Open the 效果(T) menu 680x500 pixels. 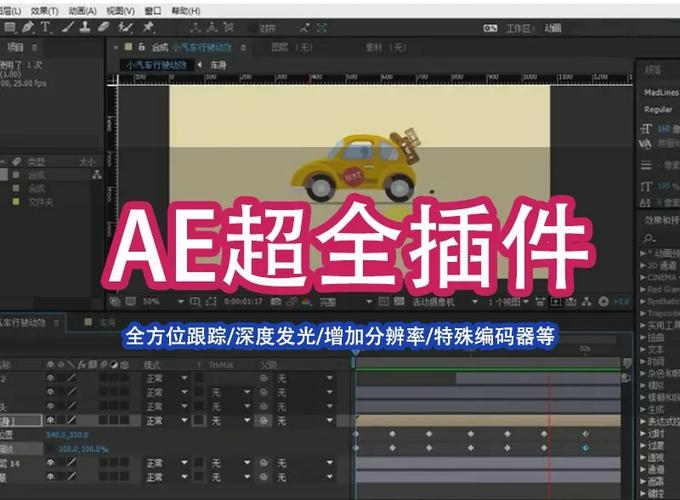(x=44, y=11)
